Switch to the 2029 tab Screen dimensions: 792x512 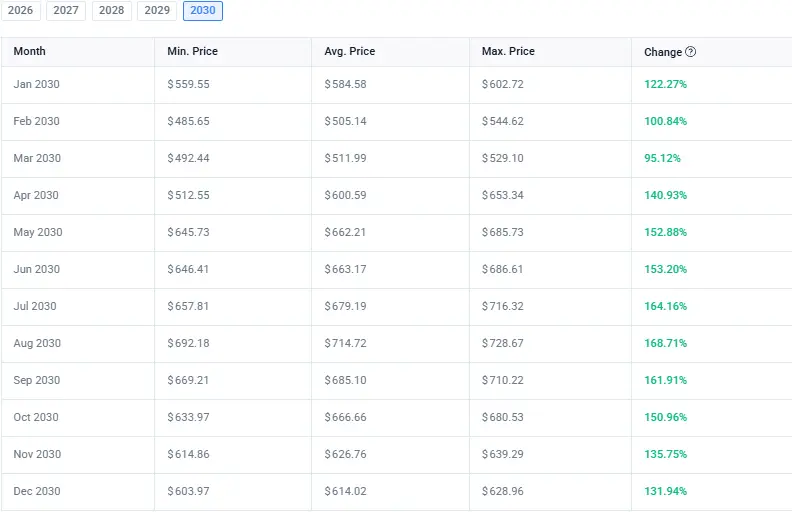point(157,11)
